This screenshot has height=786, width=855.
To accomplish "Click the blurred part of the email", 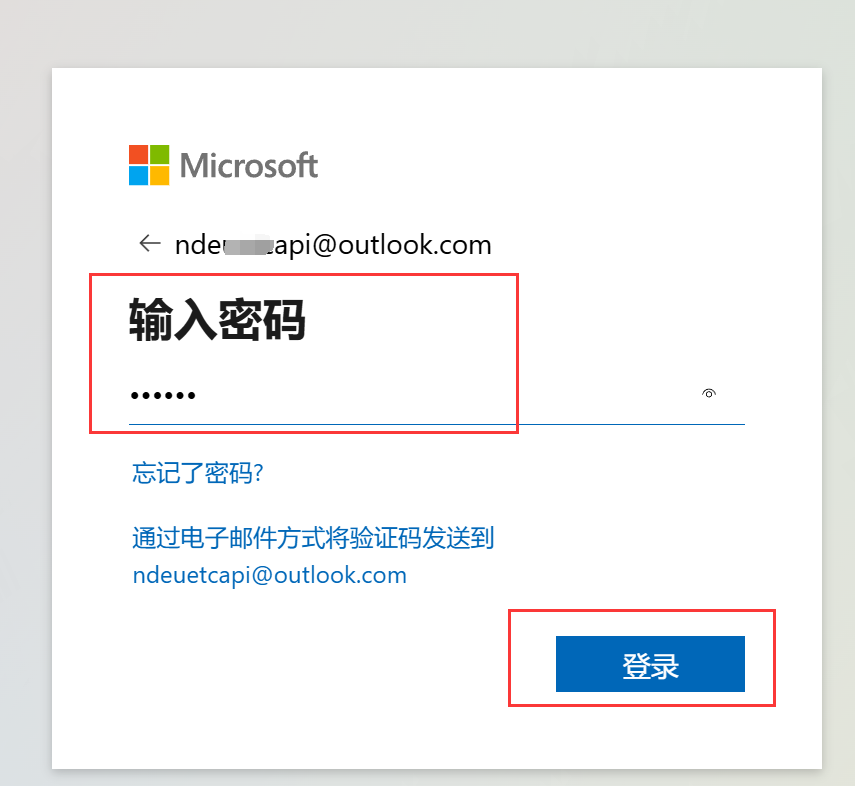I will (x=248, y=246).
